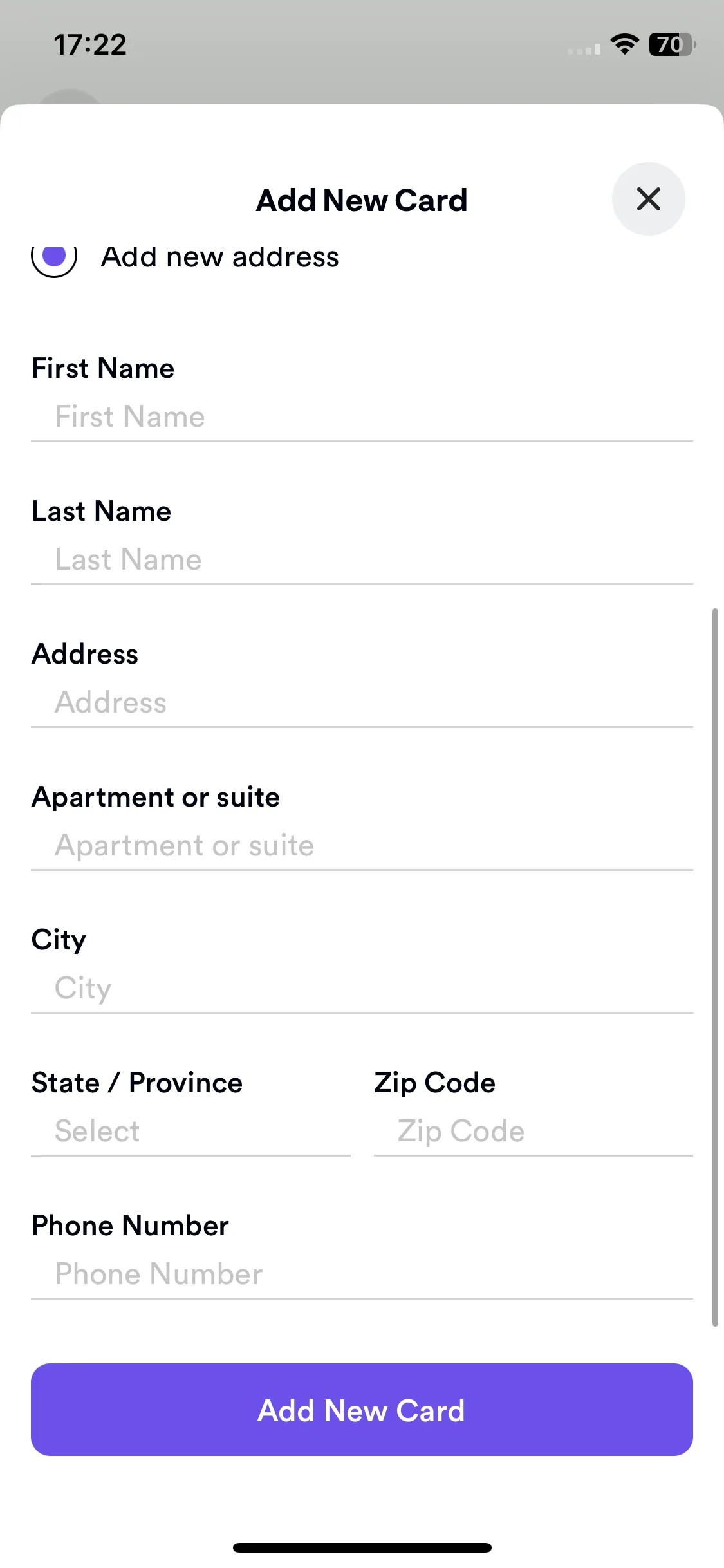The width and height of the screenshot is (724, 1568).
Task: Tap the Wi-Fi status icon
Action: tap(624, 44)
